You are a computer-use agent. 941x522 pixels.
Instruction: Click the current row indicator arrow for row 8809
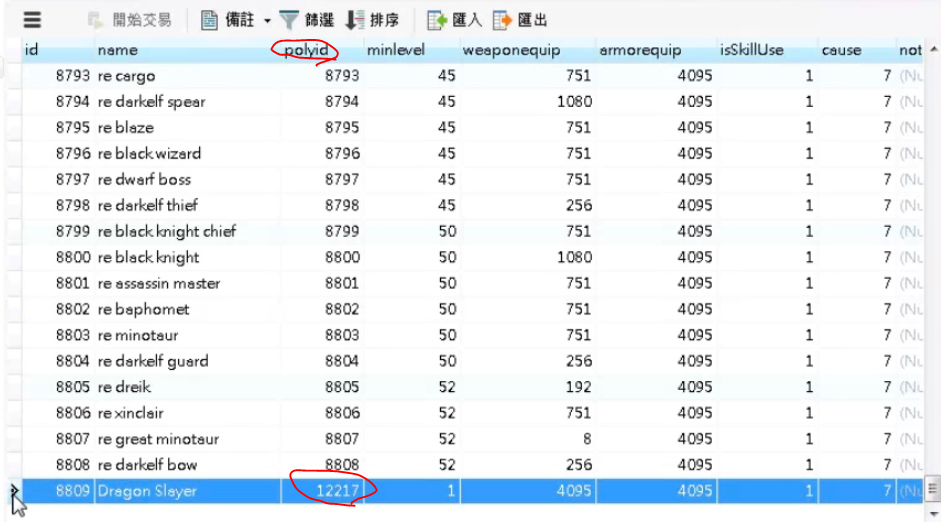tap(14, 491)
